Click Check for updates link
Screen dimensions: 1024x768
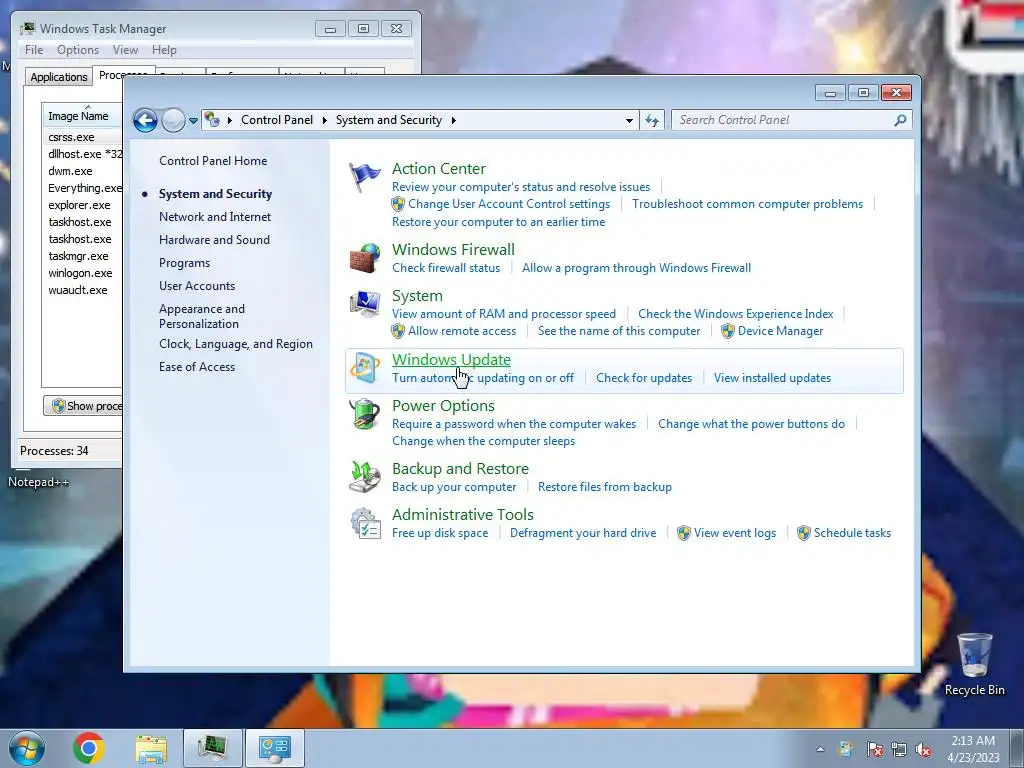click(644, 378)
